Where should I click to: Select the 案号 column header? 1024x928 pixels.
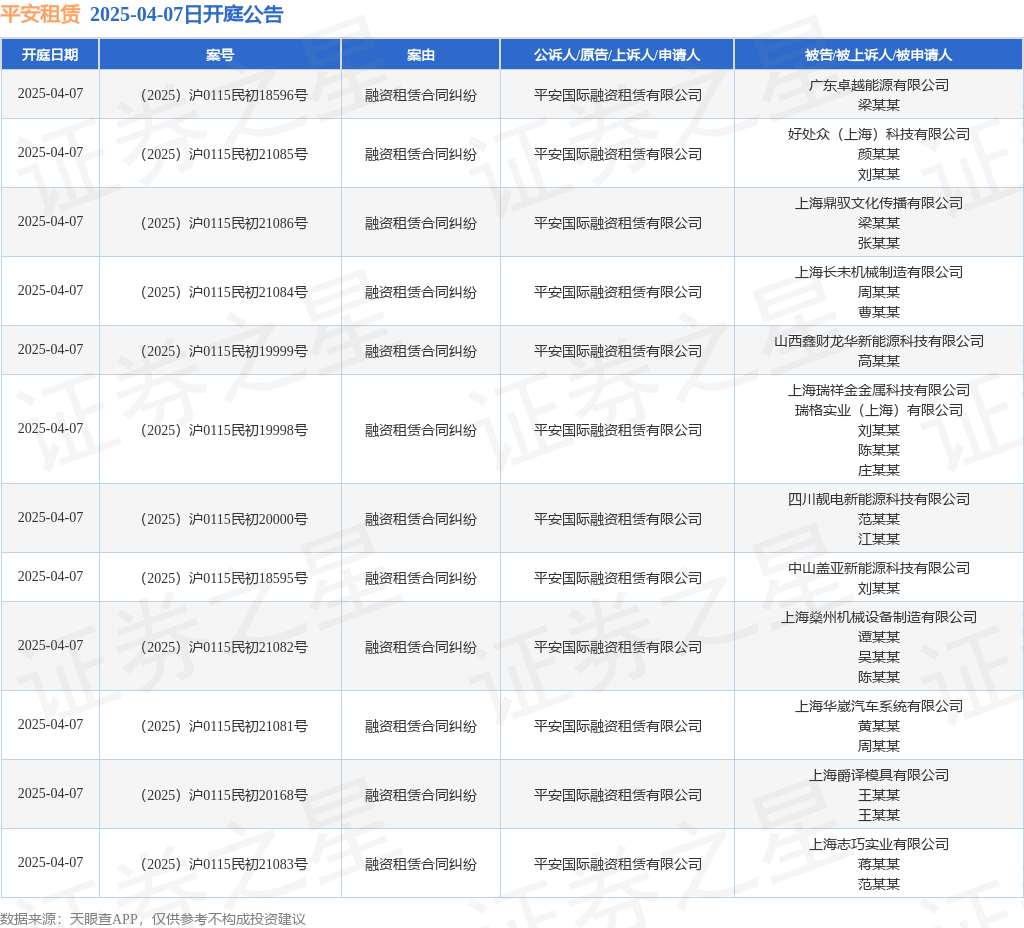click(220, 55)
